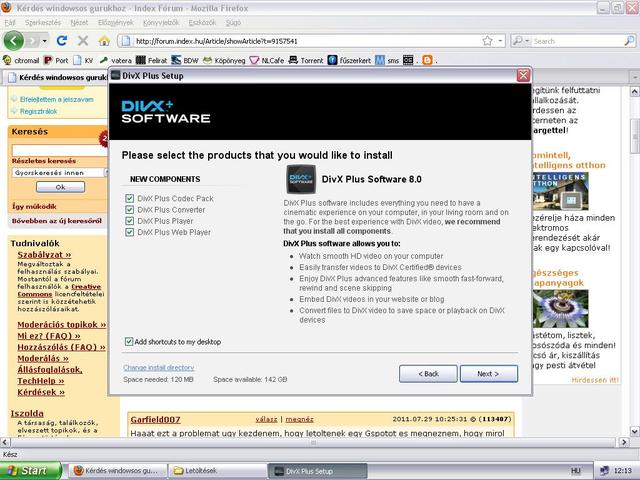Open the search engine selector dropdown

point(521,40)
